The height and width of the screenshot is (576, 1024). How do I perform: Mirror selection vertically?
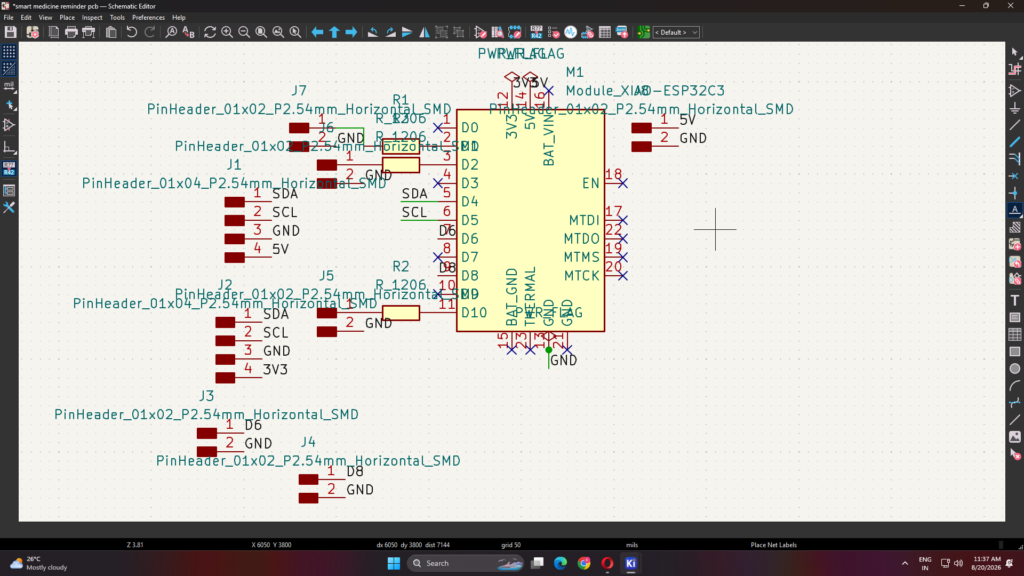pyautogui.click(x=407, y=32)
